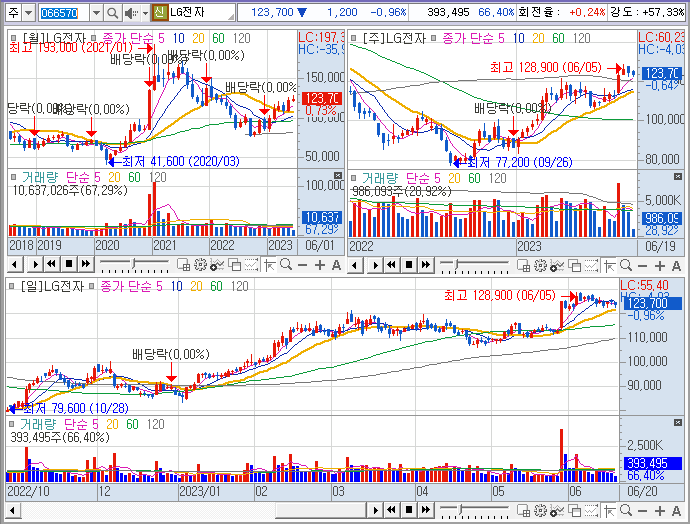Weekly chart: open chart settings gear icon
This screenshot has height=524, width=690.
pos(540,265)
